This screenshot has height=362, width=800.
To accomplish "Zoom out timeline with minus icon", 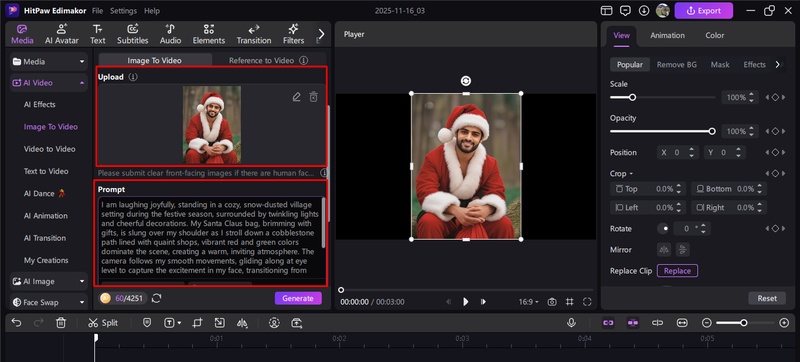I will (x=707, y=323).
